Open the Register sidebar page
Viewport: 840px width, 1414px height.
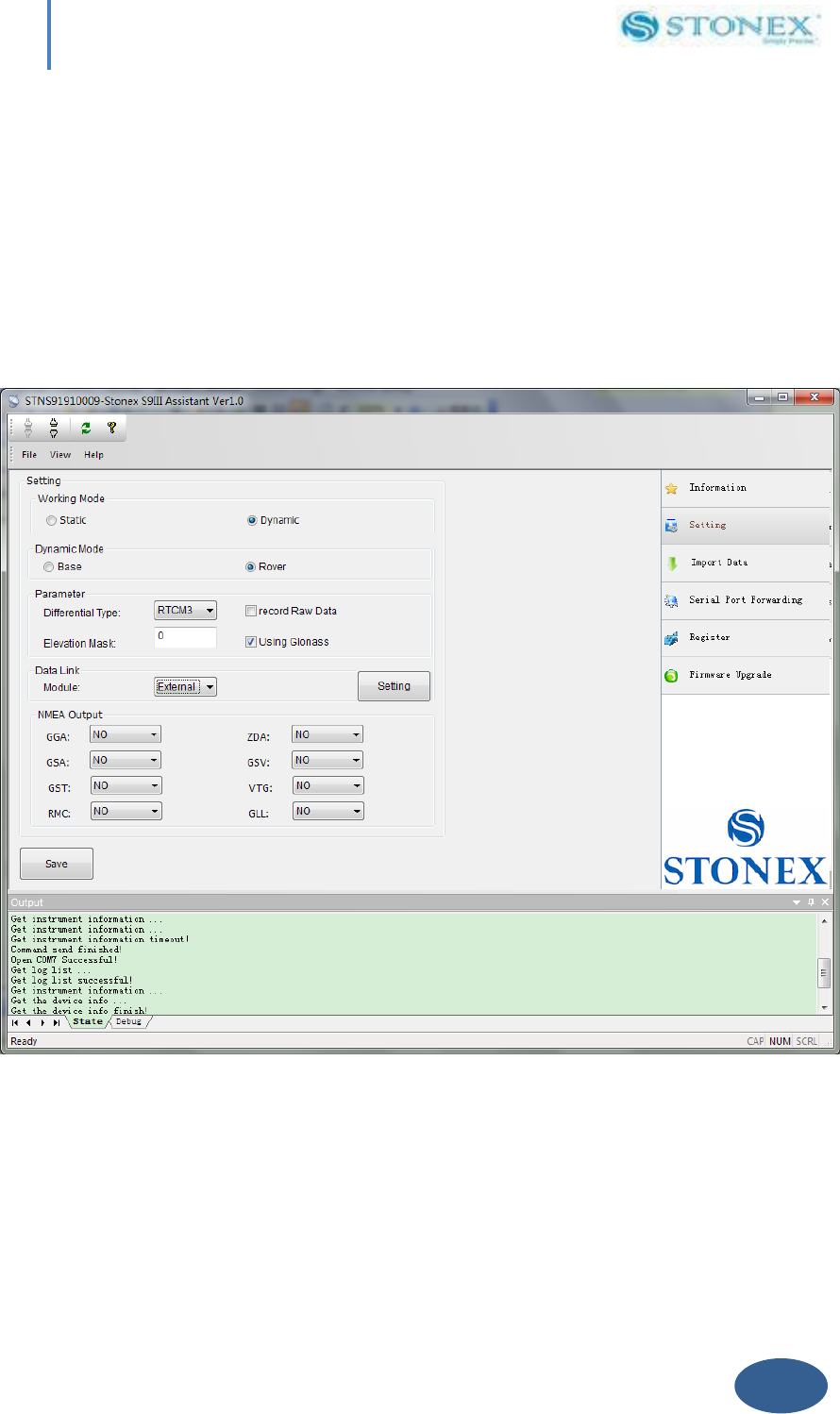[x=746, y=638]
